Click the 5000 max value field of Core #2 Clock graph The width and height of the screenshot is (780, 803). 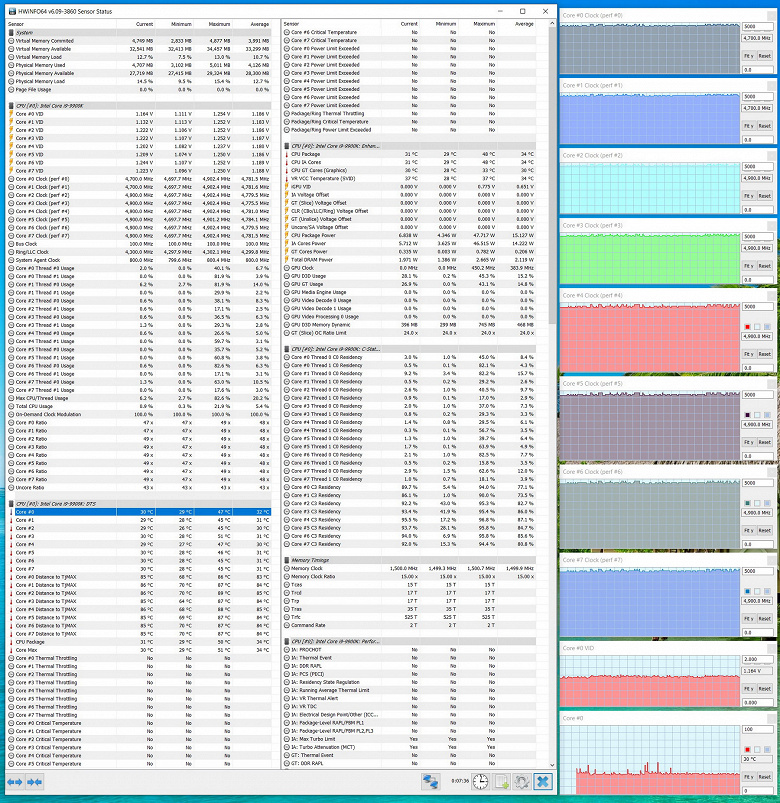[x=757, y=166]
